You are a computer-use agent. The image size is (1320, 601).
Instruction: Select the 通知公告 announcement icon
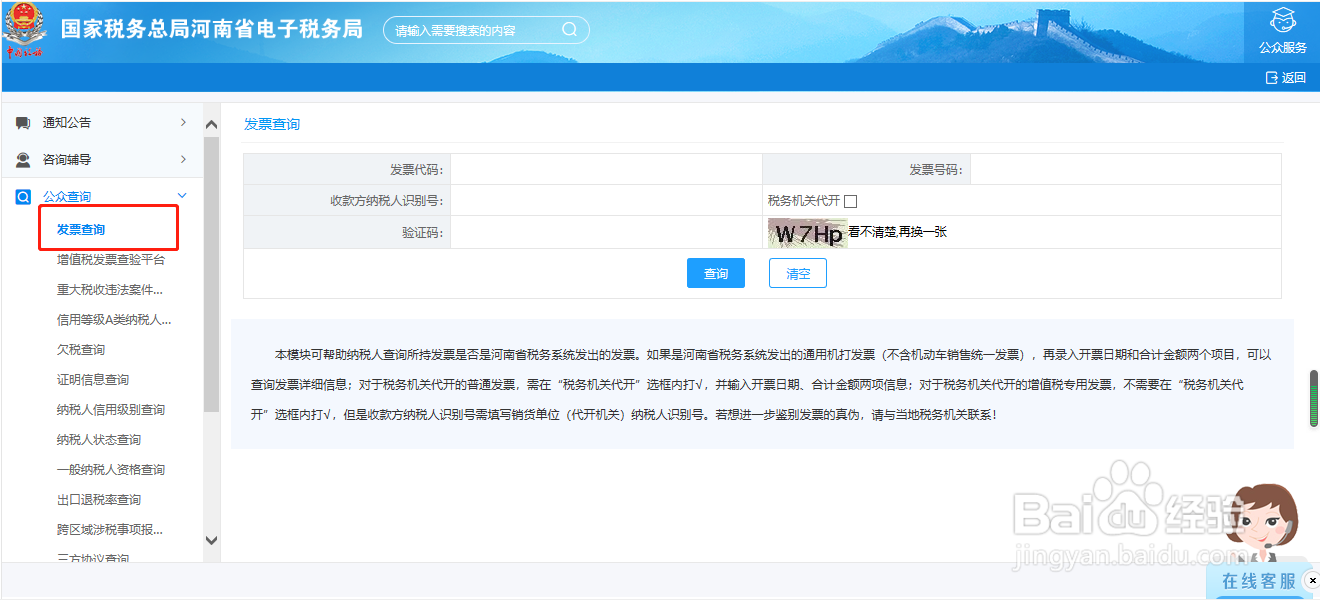[24, 122]
